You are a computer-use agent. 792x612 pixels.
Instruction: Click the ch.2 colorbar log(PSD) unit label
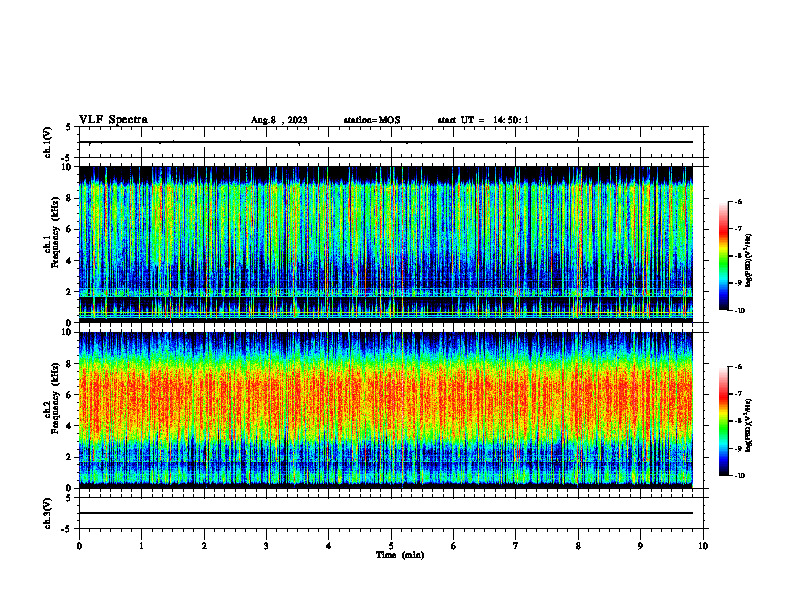click(748, 424)
